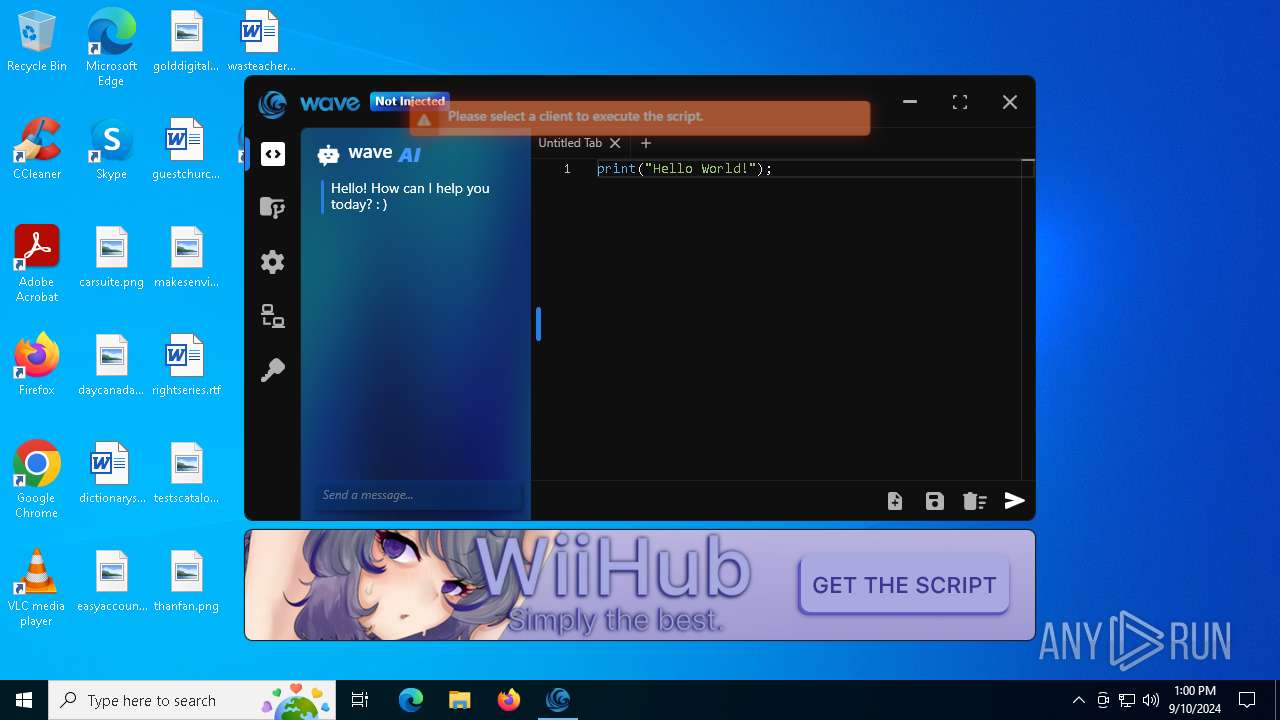Close the Wave window
1280x720 pixels.
click(1010, 102)
